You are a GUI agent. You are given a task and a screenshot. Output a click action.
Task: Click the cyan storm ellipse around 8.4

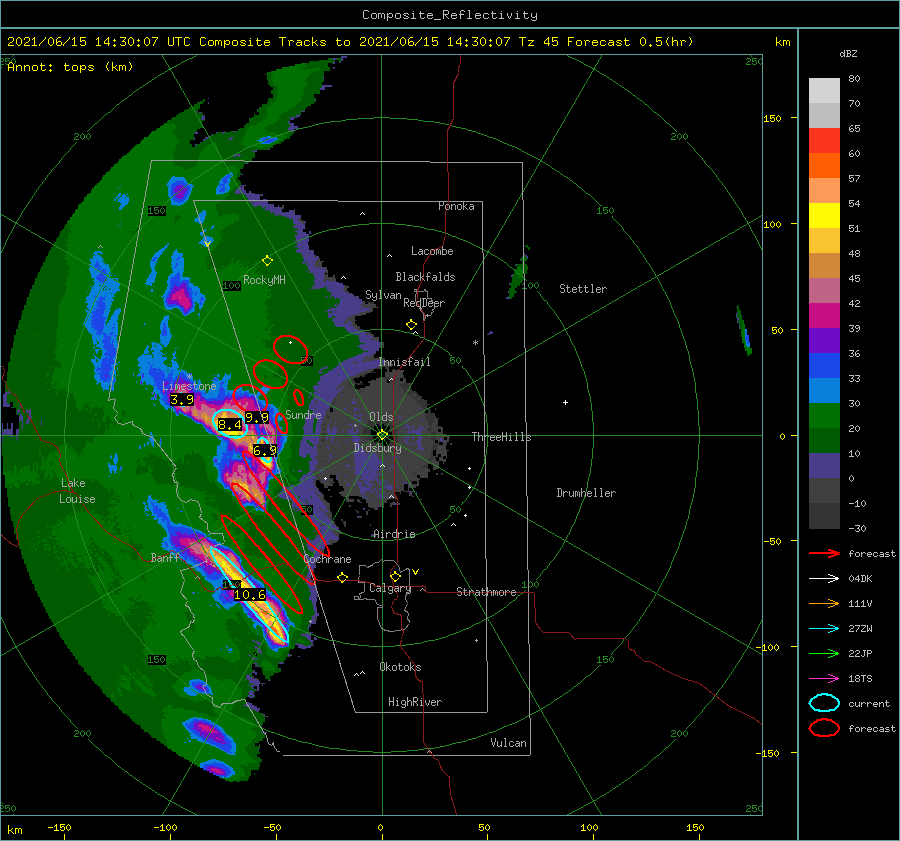tap(230, 424)
